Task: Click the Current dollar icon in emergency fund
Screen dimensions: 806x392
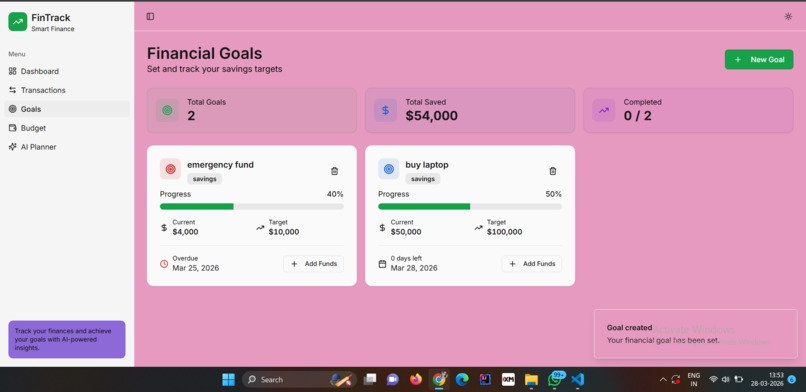Action: coord(164,227)
